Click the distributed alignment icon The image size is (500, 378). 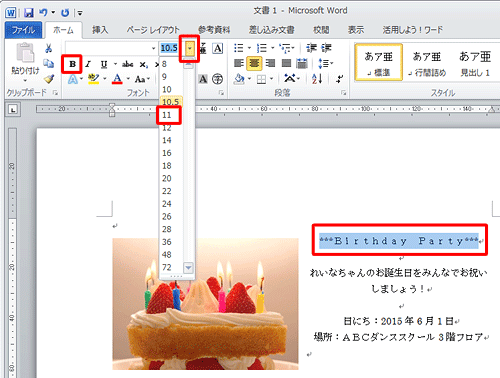click(x=302, y=63)
